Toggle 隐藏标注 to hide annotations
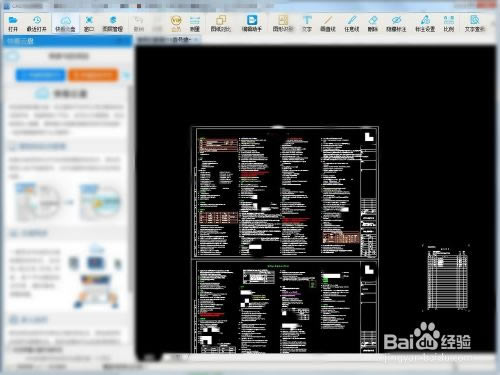This screenshot has height=375, width=500. (x=396, y=23)
